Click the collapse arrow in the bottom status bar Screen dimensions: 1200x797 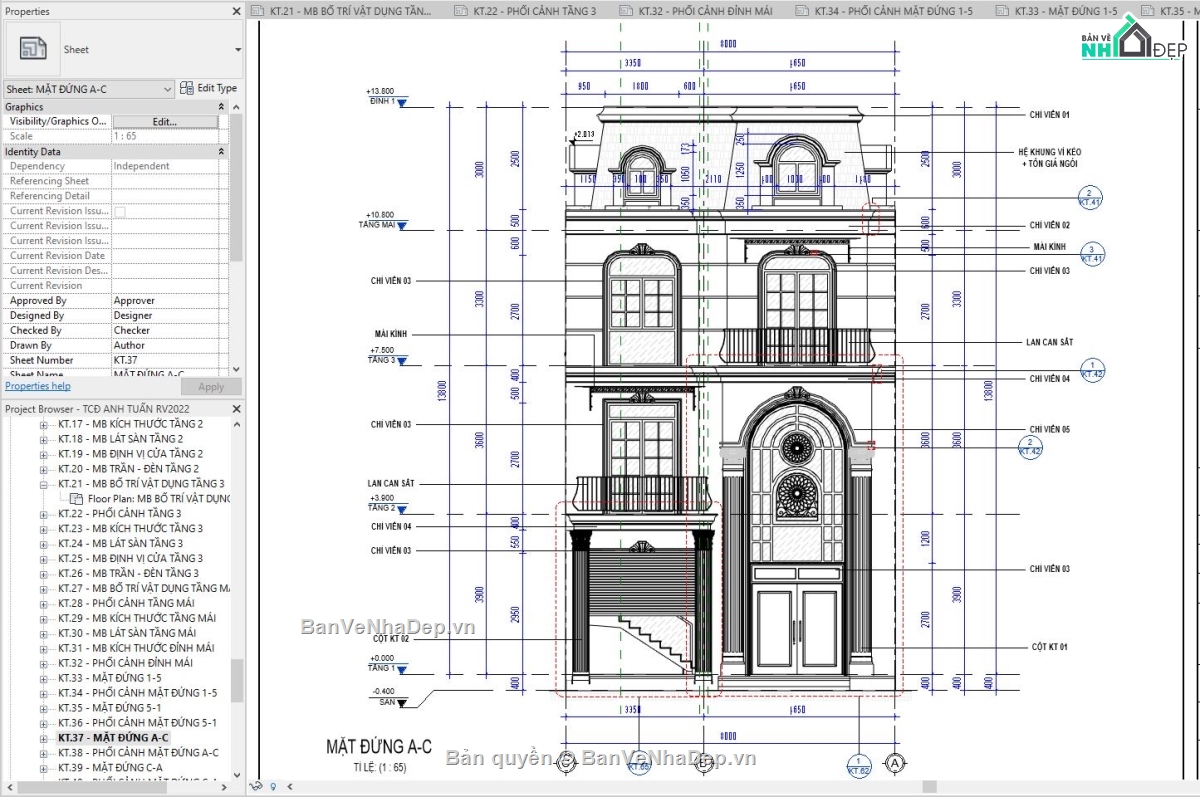point(288,787)
